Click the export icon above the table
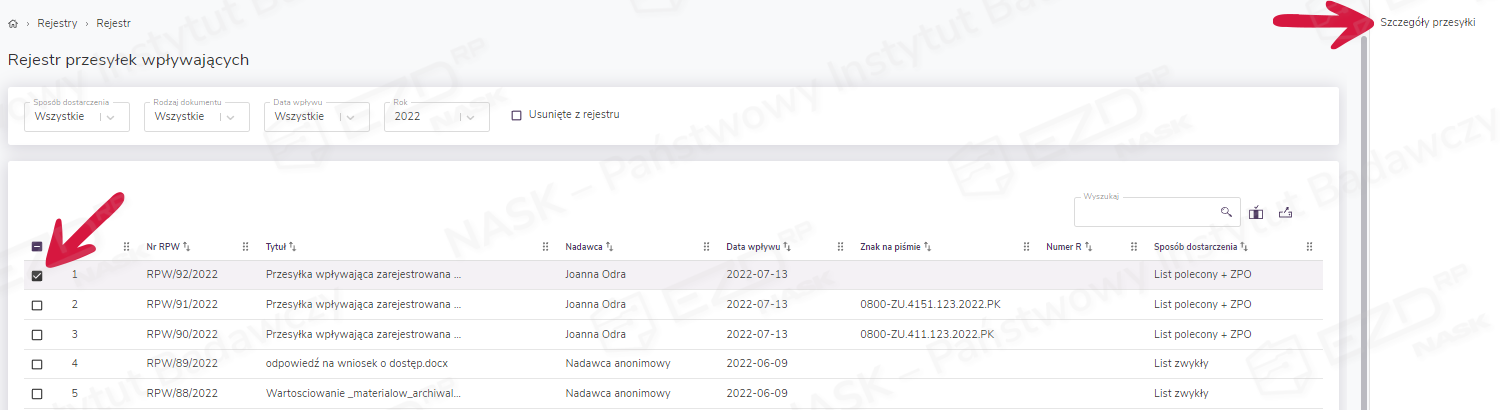The height and width of the screenshot is (410, 1500). [x=1286, y=212]
